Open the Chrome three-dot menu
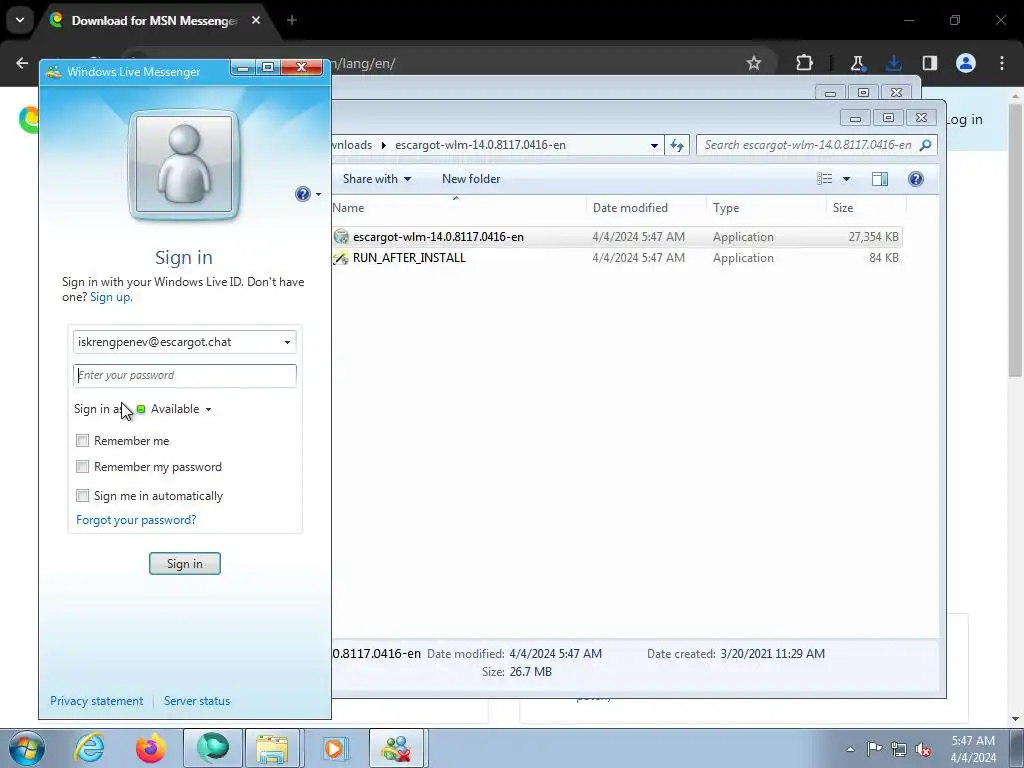Image resolution: width=1024 pixels, height=768 pixels. click(1002, 63)
